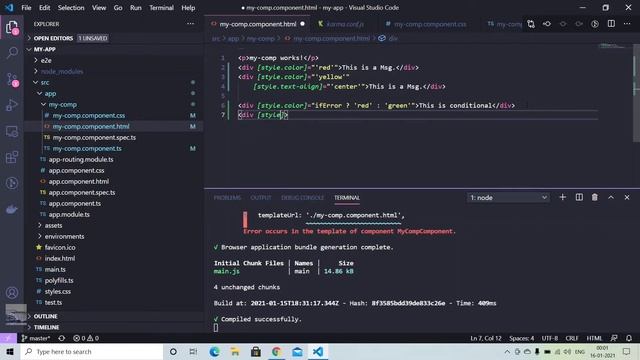The height and width of the screenshot is (360, 640).
Task: Open File Explorer from taskbar
Action: [x=235, y=351]
